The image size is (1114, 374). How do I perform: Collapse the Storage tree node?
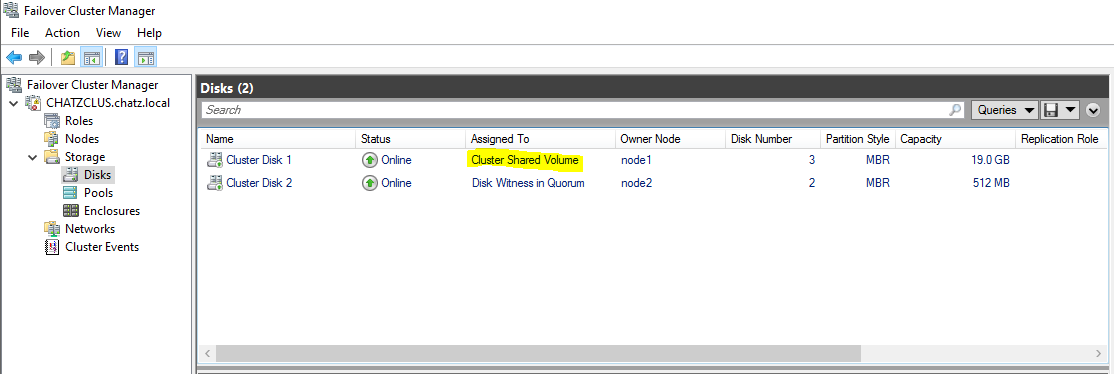tap(33, 157)
